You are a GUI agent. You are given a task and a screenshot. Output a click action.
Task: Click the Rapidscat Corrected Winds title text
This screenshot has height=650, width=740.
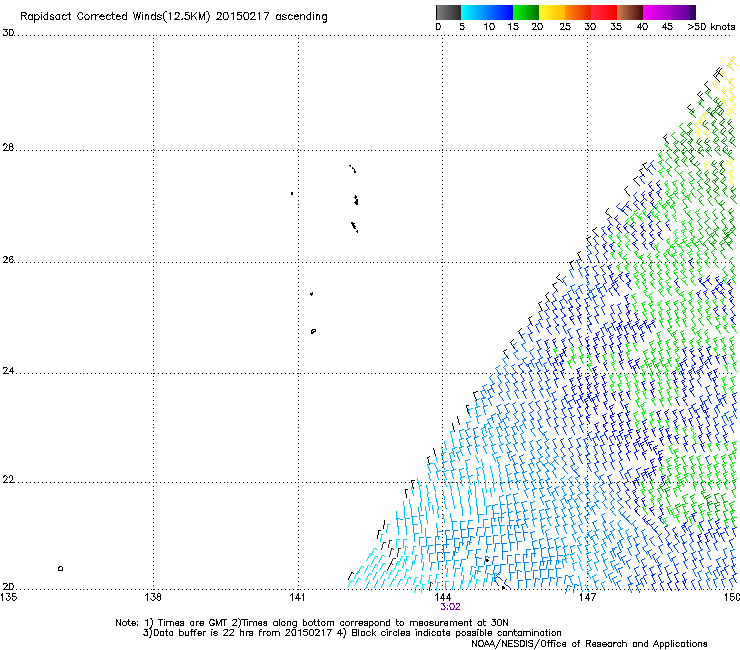[x=174, y=17]
